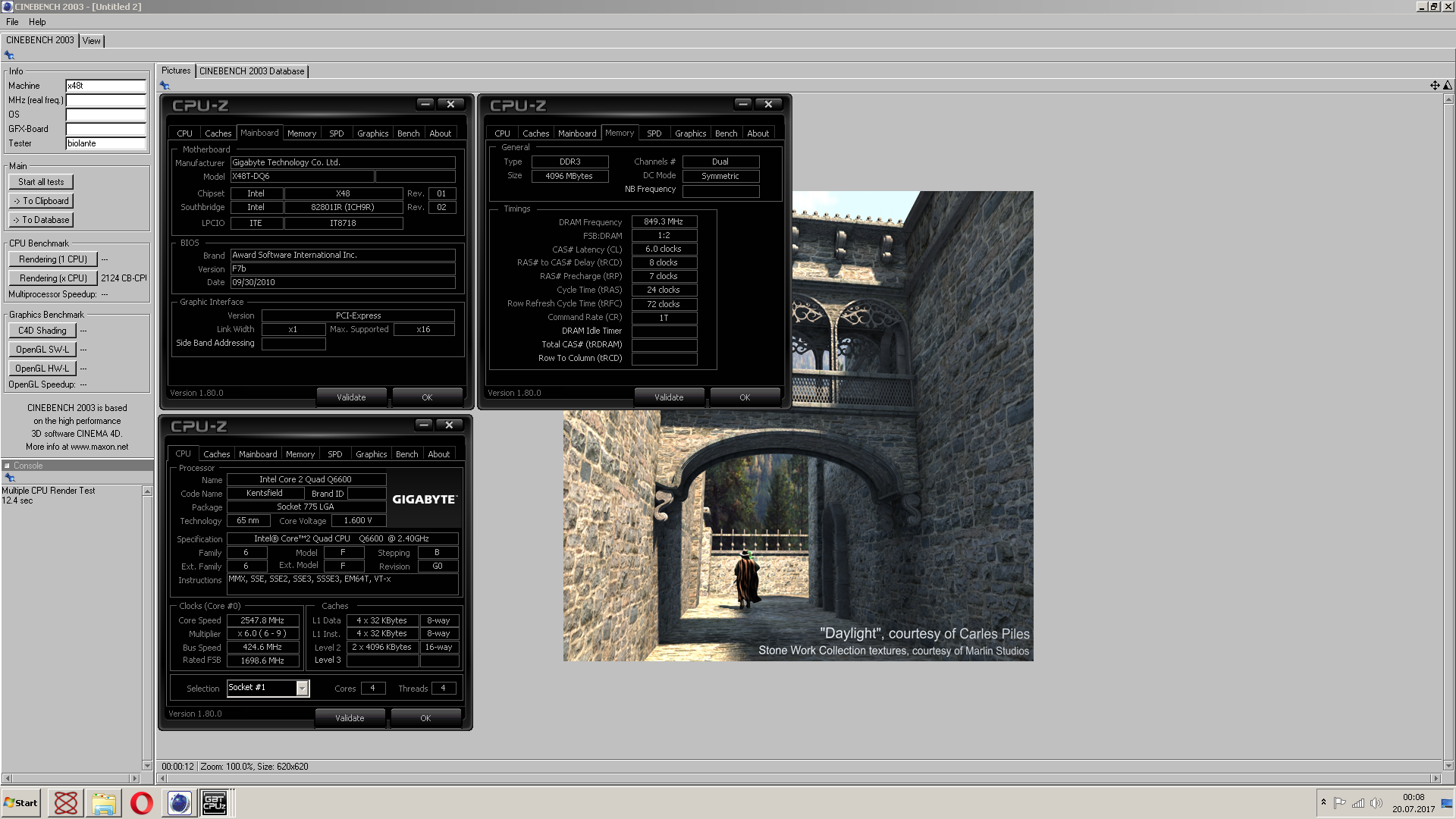This screenshot has width=1456, height=819.
Task: Open Bench tab in bottom CPU-Z window
Action: click(x=407, y=454)
